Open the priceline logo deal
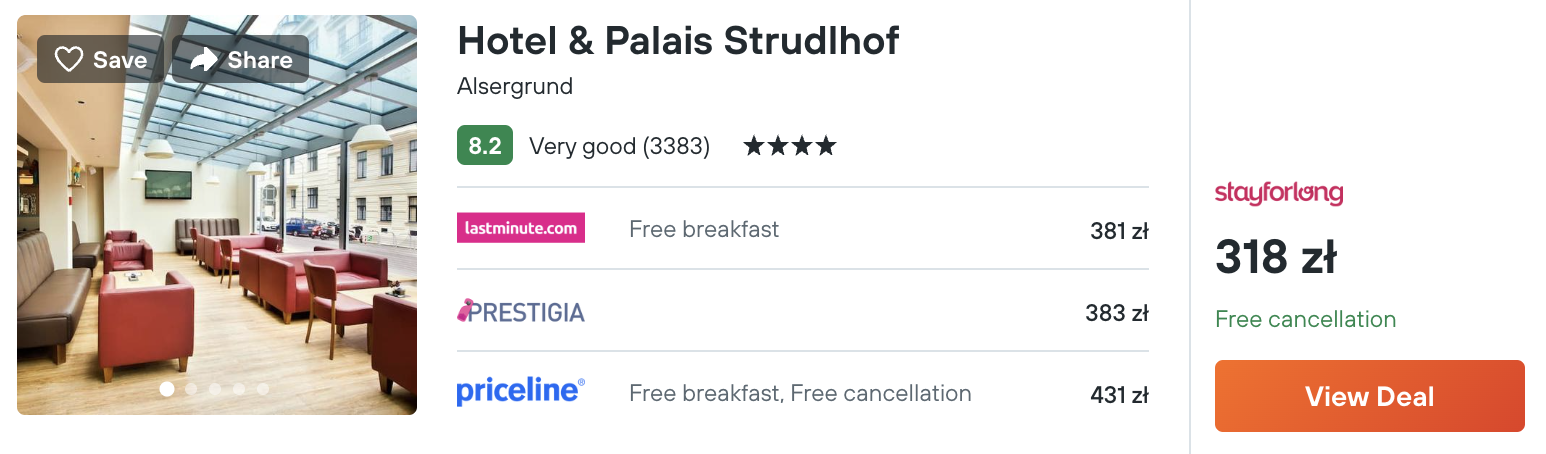The width and height of the screenshot is (1546, 454). click(x=521, y=392)
